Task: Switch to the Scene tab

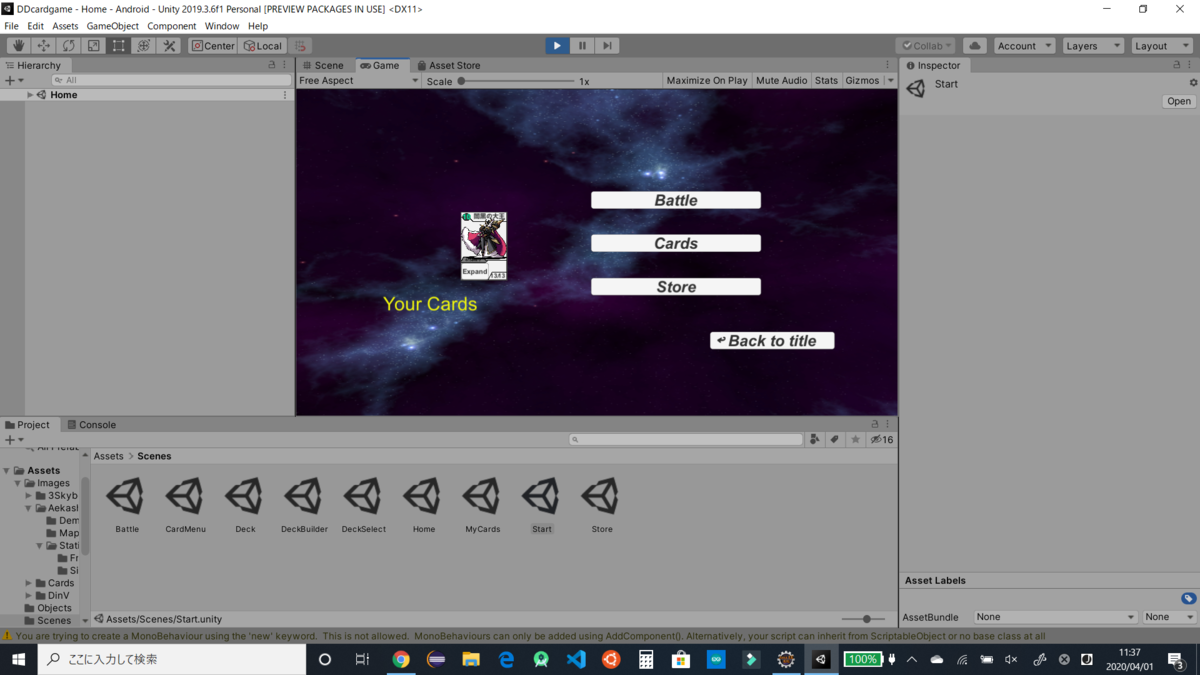Action: 323,65
